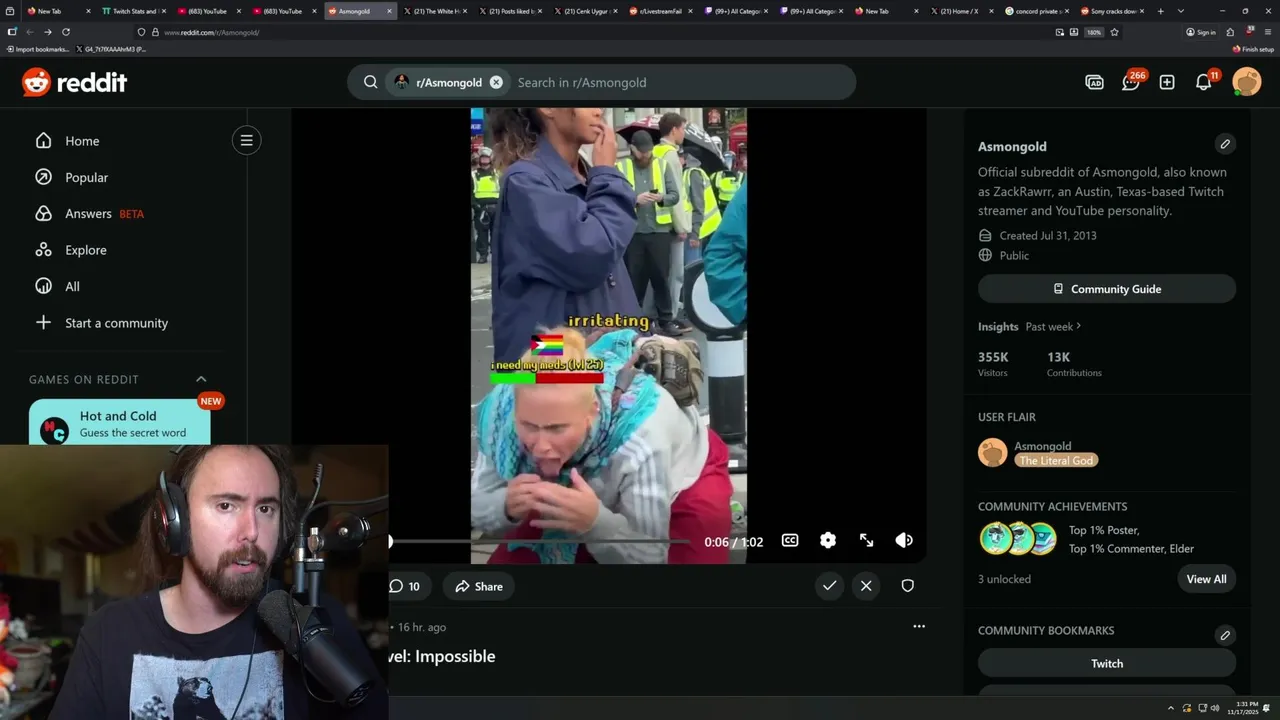This screenshot has width=1280, height=720.
Task: Open the moderator shield icon on post
Action: [907, 586]
